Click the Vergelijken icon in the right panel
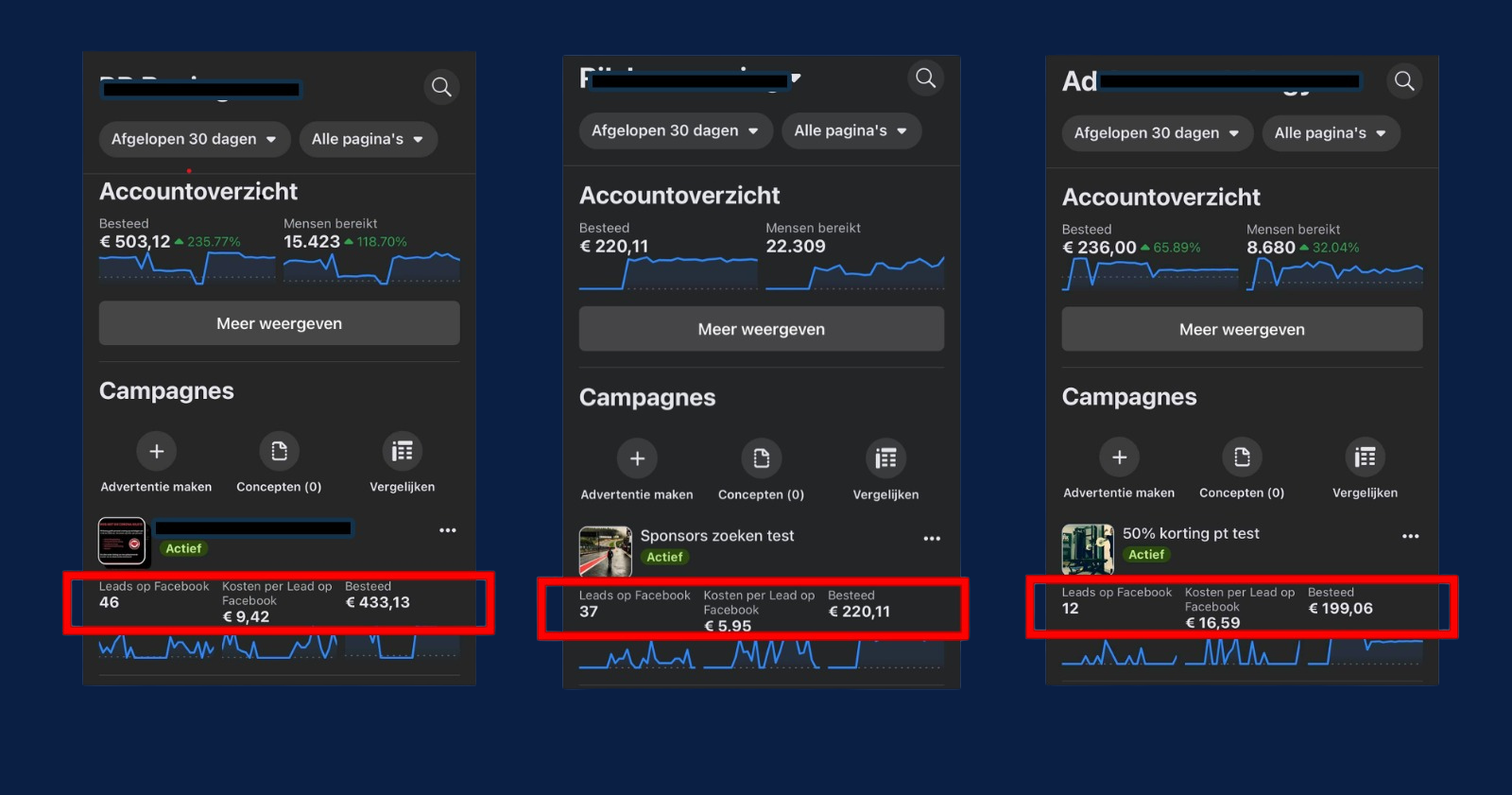The image size is (1512, 795). click(x=1365, y=458)
